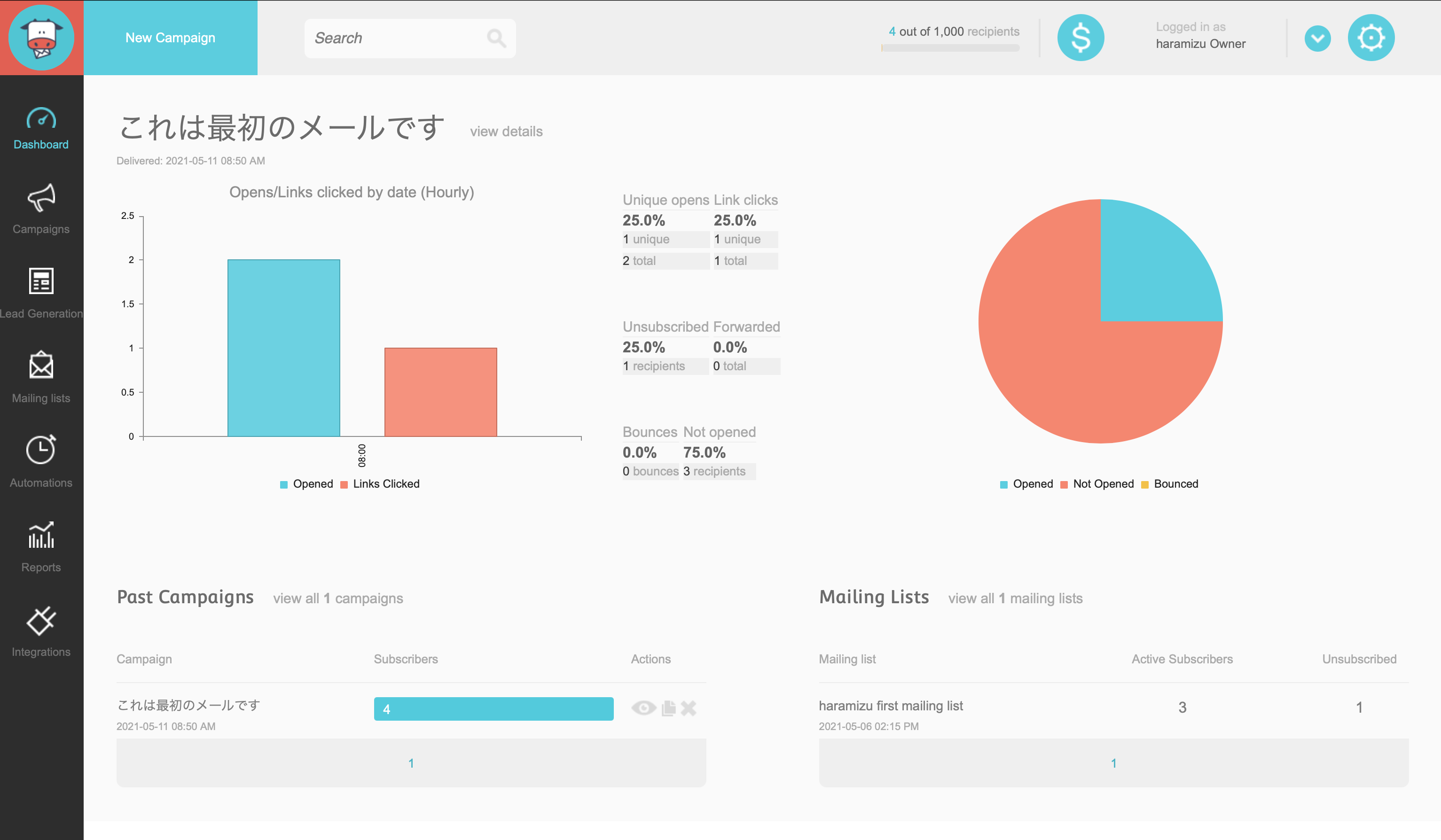Screen dimensions: 1441x840
Task: Focus the Search input field
Action: coord(410,38)
